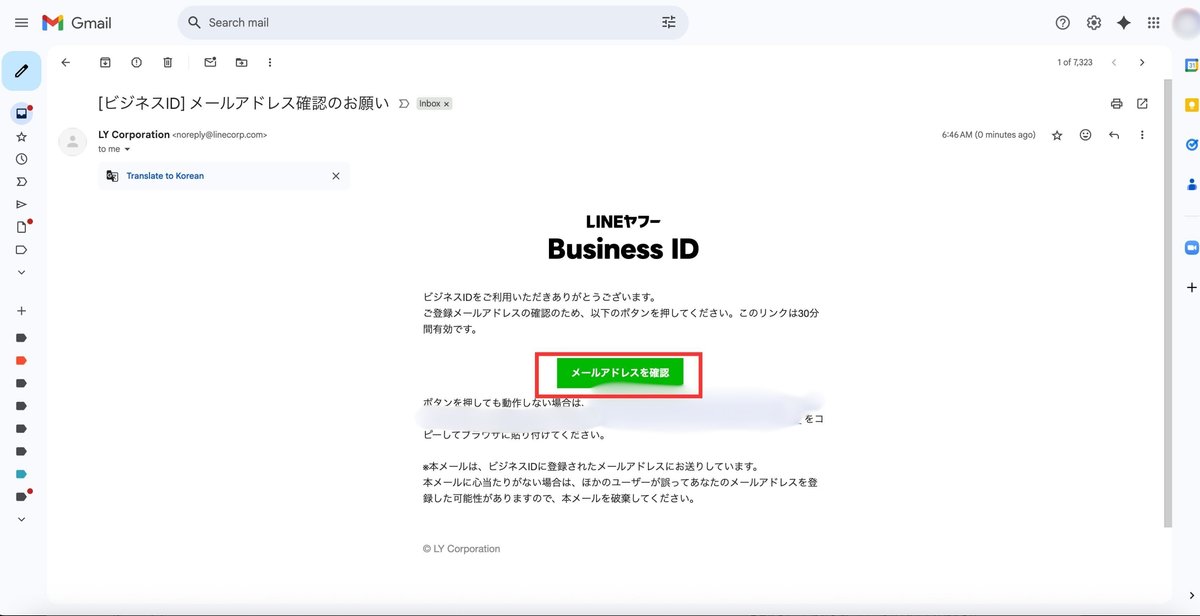
Task: Mark the email as unread
Action: [210, 62]
